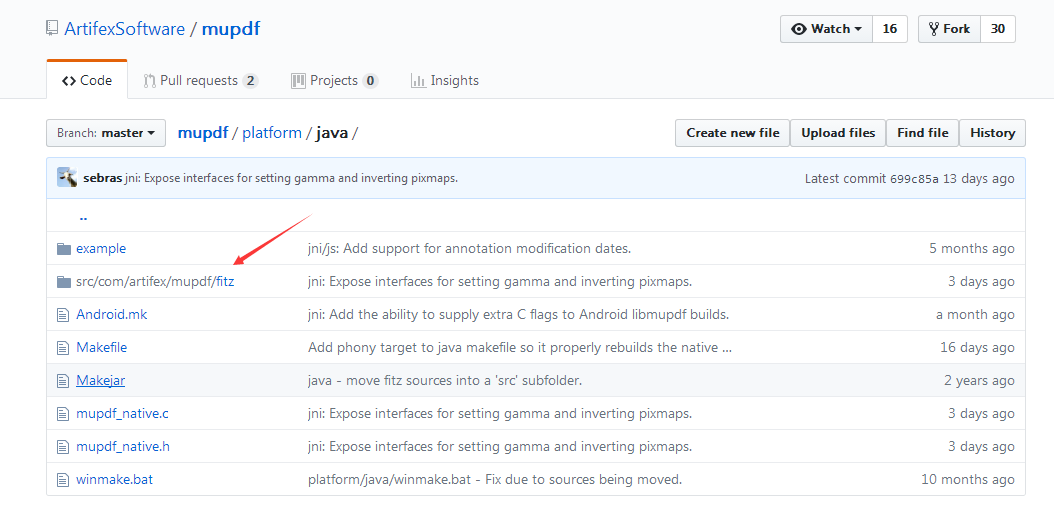Open Android.mk's extra C flags commit message

click(518, 314)
